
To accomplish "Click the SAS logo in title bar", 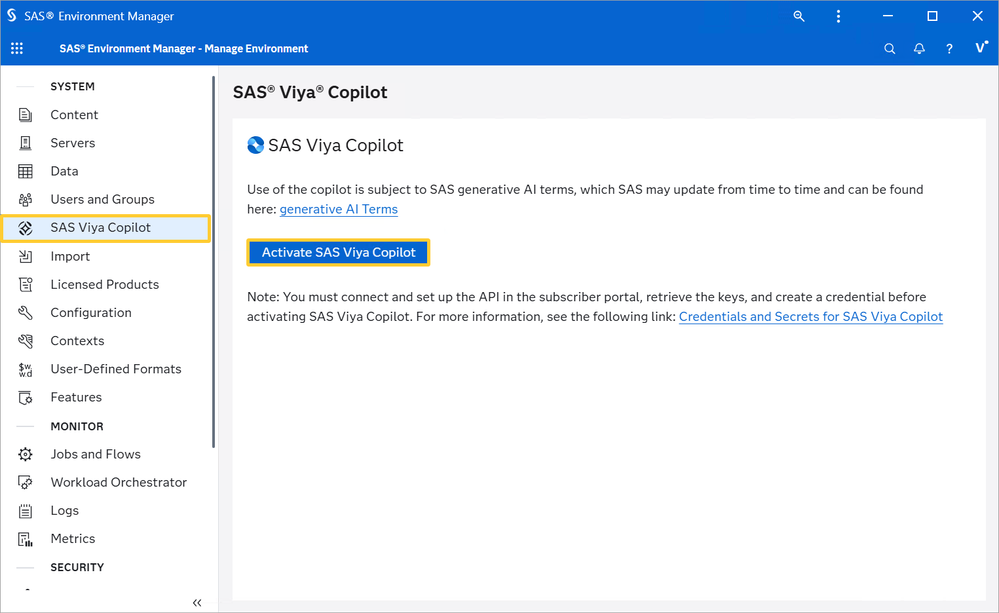I will tap(11, 15).
